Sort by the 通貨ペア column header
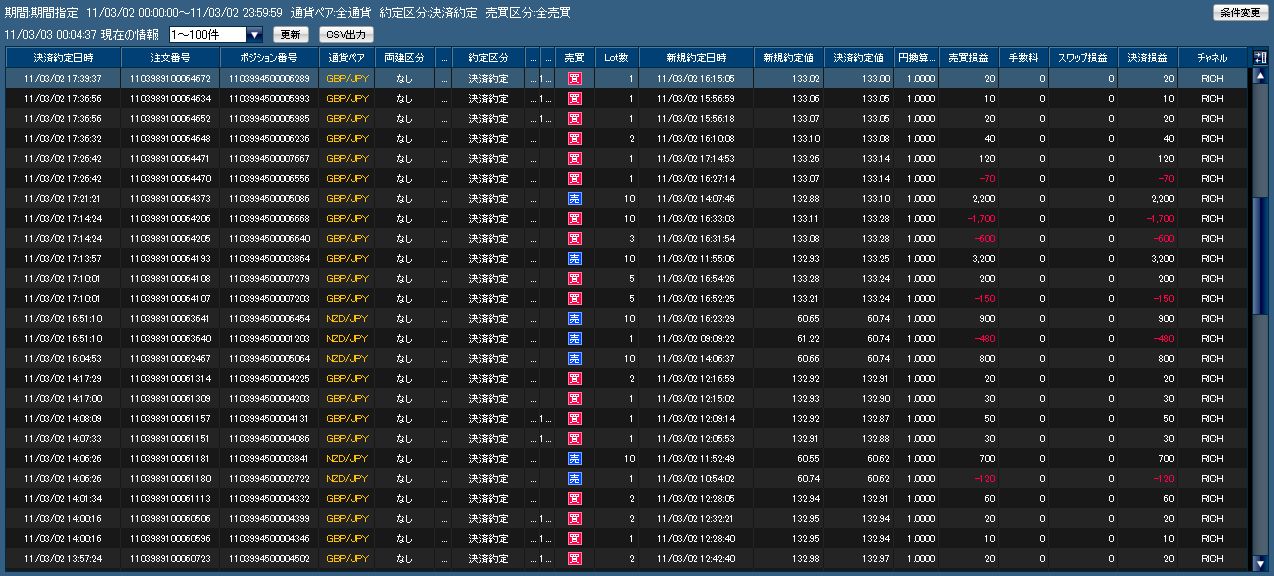This screenshot has height=576, width=1274. (346, 58)
